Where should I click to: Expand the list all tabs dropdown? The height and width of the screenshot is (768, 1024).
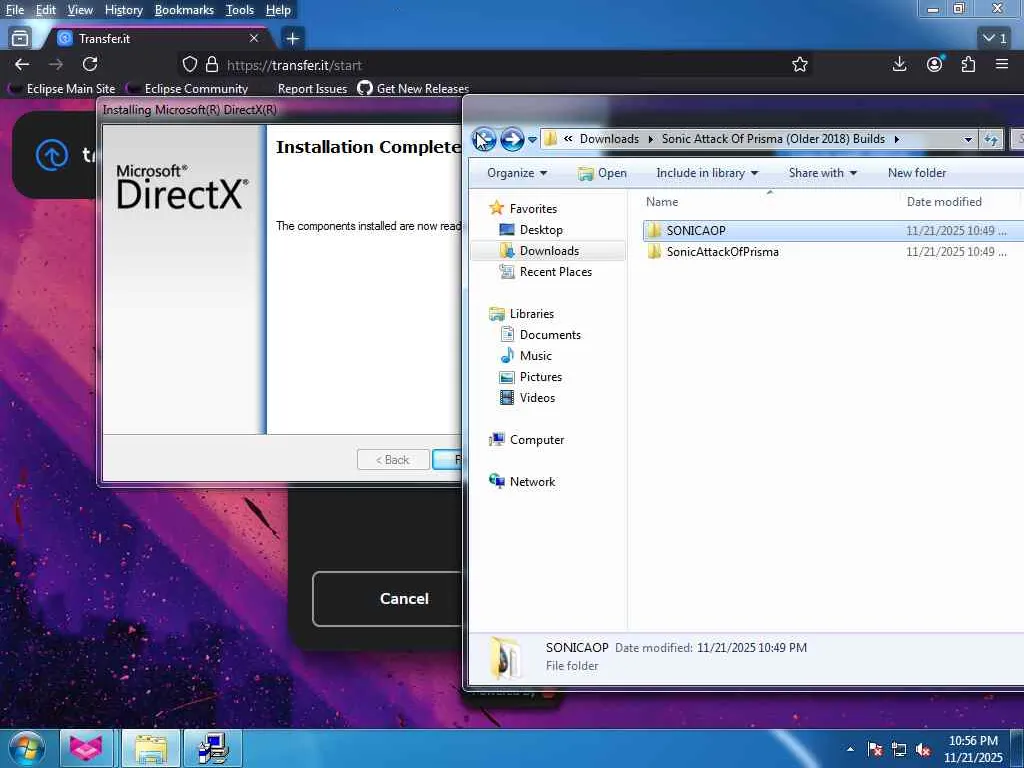pos(995,39)
